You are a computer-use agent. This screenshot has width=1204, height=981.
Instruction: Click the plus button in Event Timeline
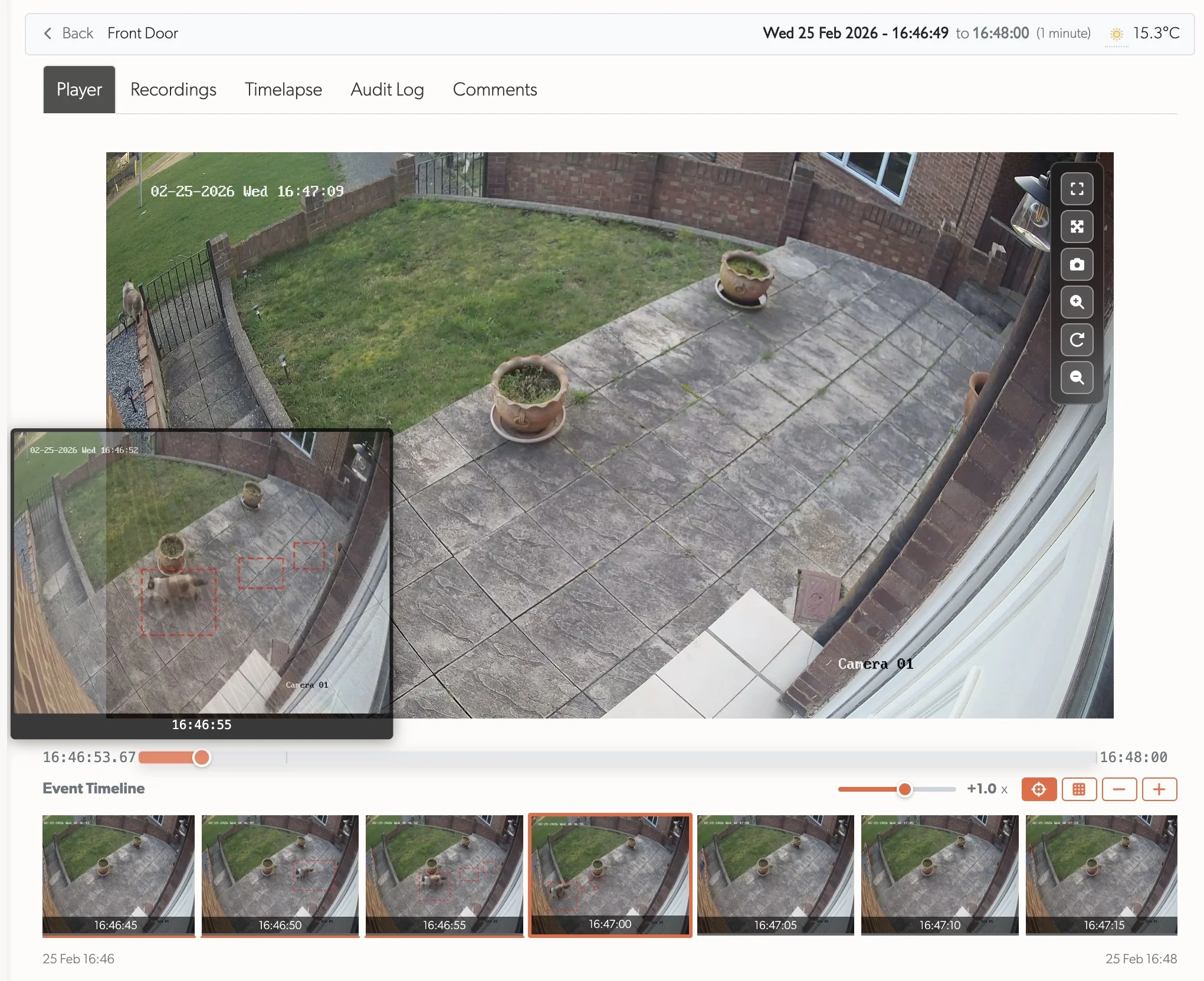[1159, 789]
